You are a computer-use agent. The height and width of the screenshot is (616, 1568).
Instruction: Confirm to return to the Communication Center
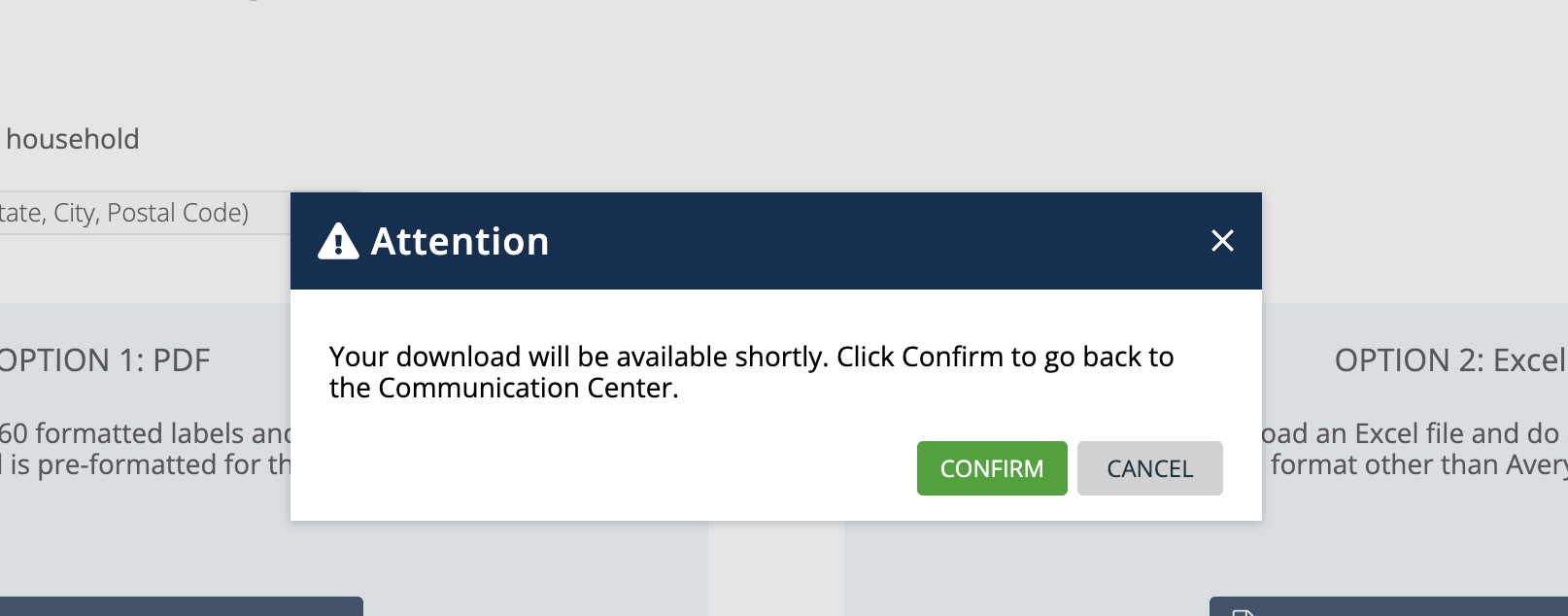[992, 468]
